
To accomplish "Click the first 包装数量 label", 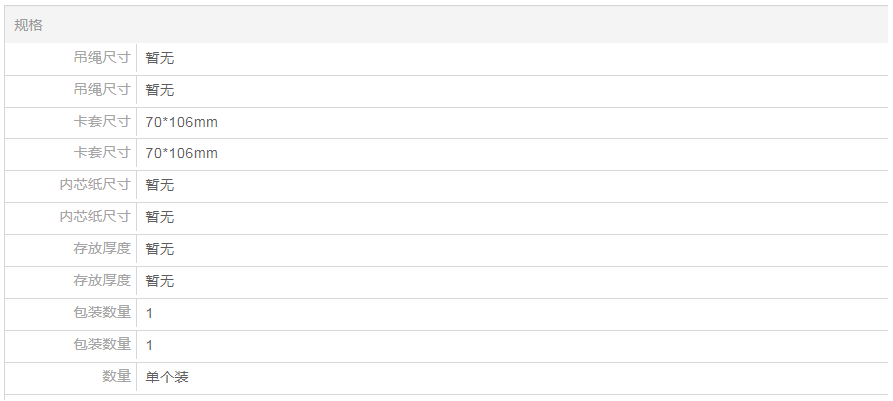I will click(102, 313).
